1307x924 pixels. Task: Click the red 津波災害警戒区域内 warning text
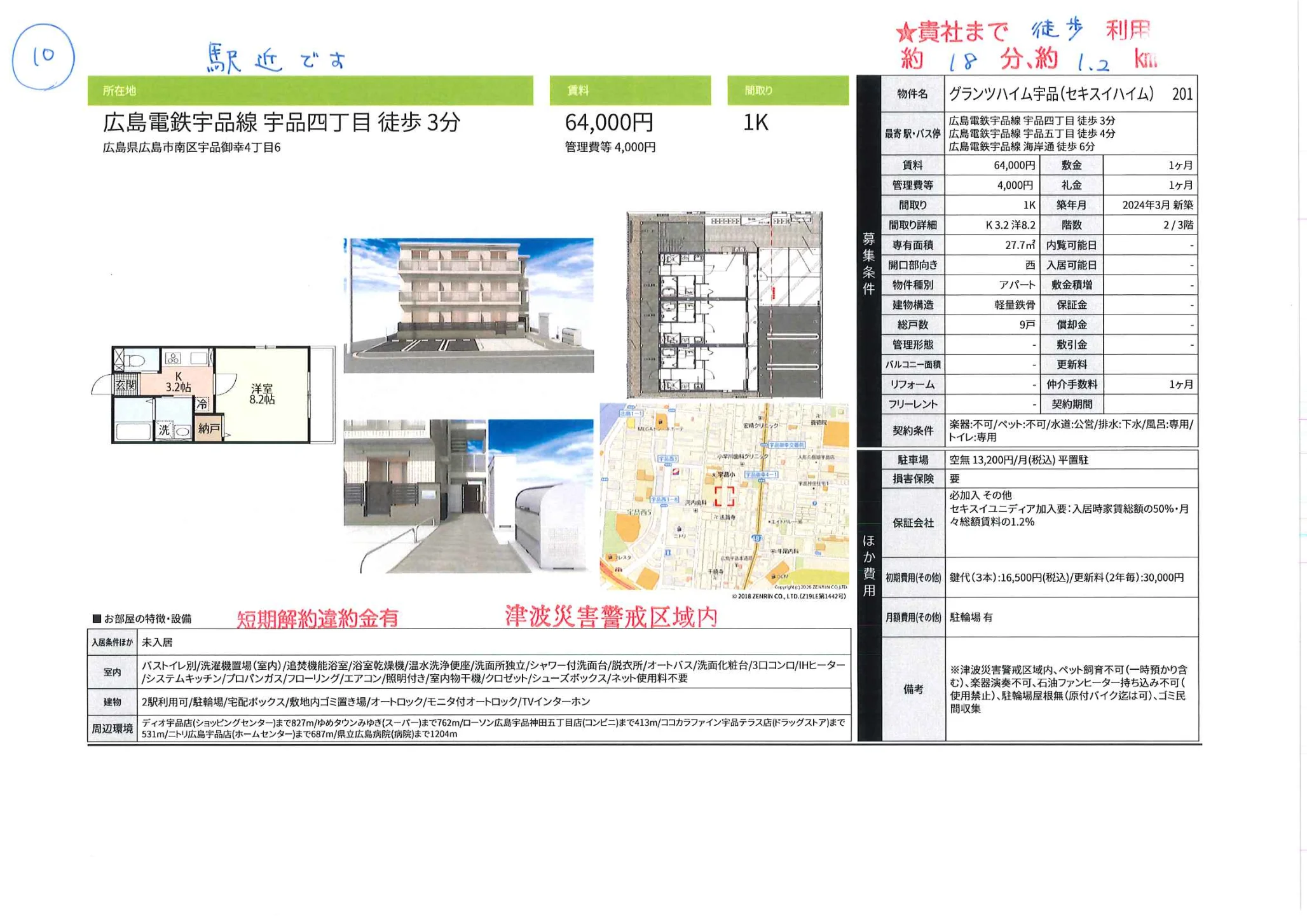click(x=611, y=616)
